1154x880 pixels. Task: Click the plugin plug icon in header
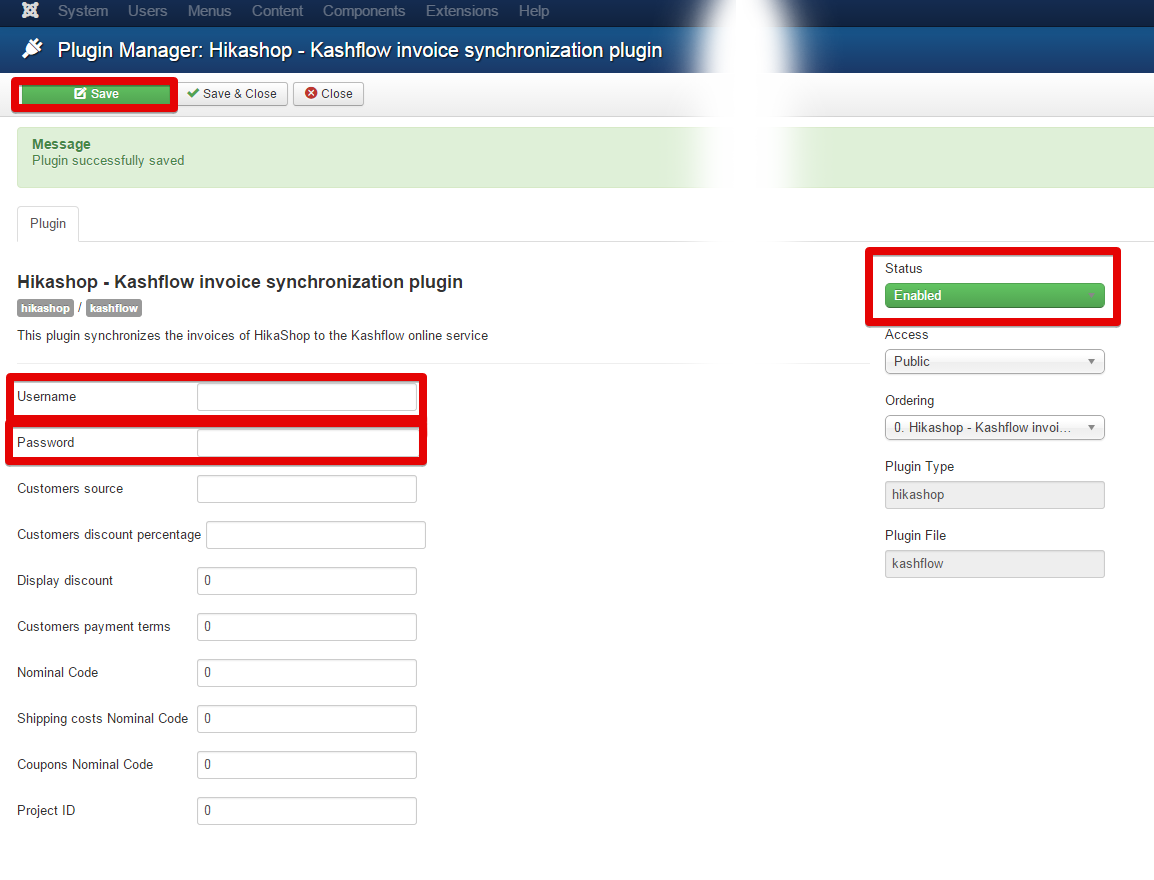[32, 49]
